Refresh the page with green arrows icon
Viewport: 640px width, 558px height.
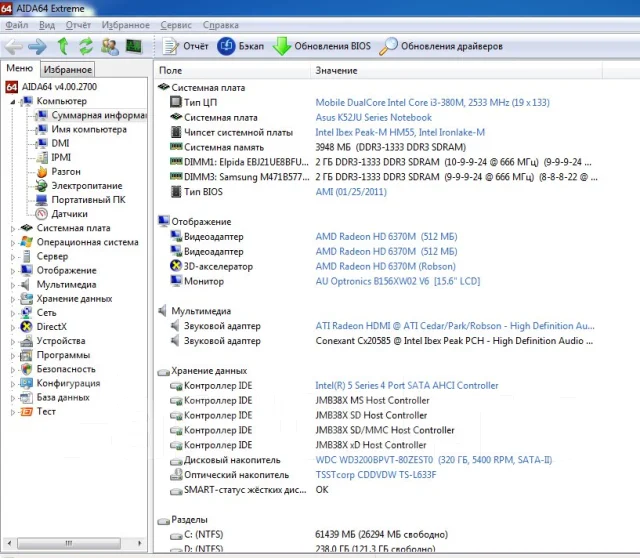click(x=86, y=46)
